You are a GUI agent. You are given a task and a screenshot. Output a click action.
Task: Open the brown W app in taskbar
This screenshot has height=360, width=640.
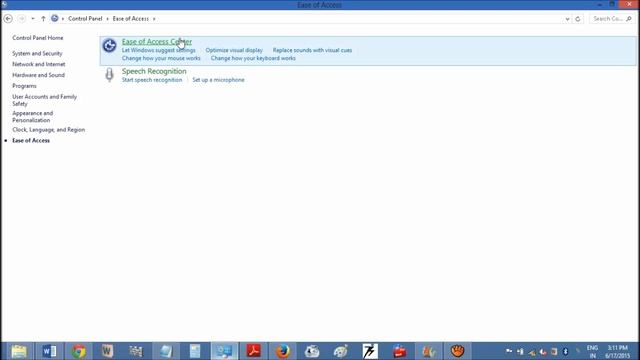pos(107,351)
